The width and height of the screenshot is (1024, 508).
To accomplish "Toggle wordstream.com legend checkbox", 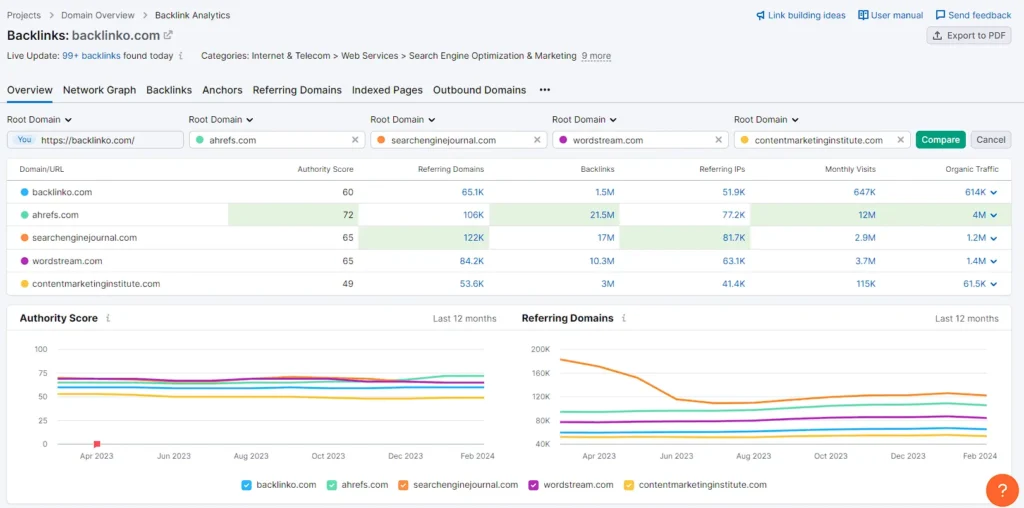I will point(533,485).
